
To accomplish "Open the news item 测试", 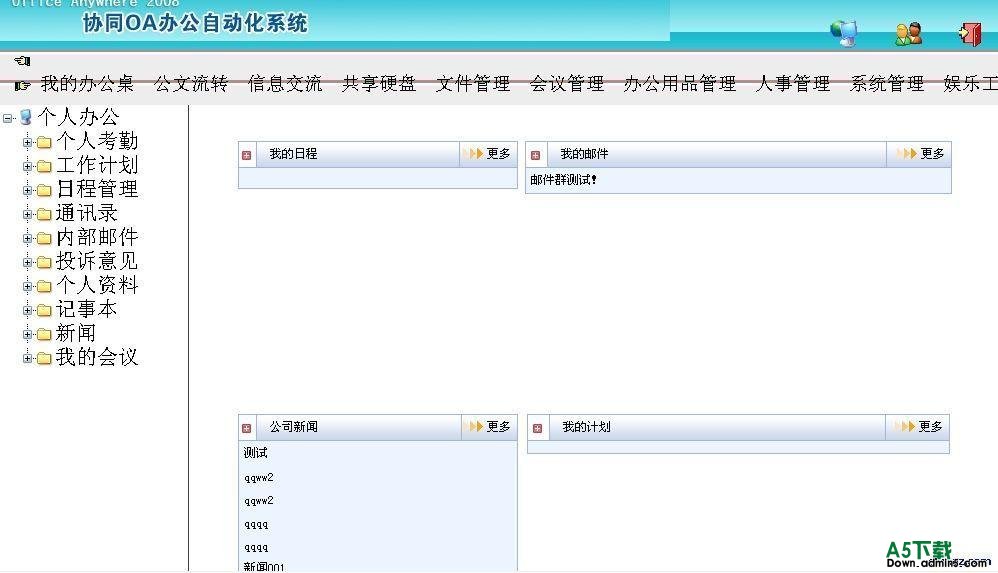I will click(x=255, y=453).
